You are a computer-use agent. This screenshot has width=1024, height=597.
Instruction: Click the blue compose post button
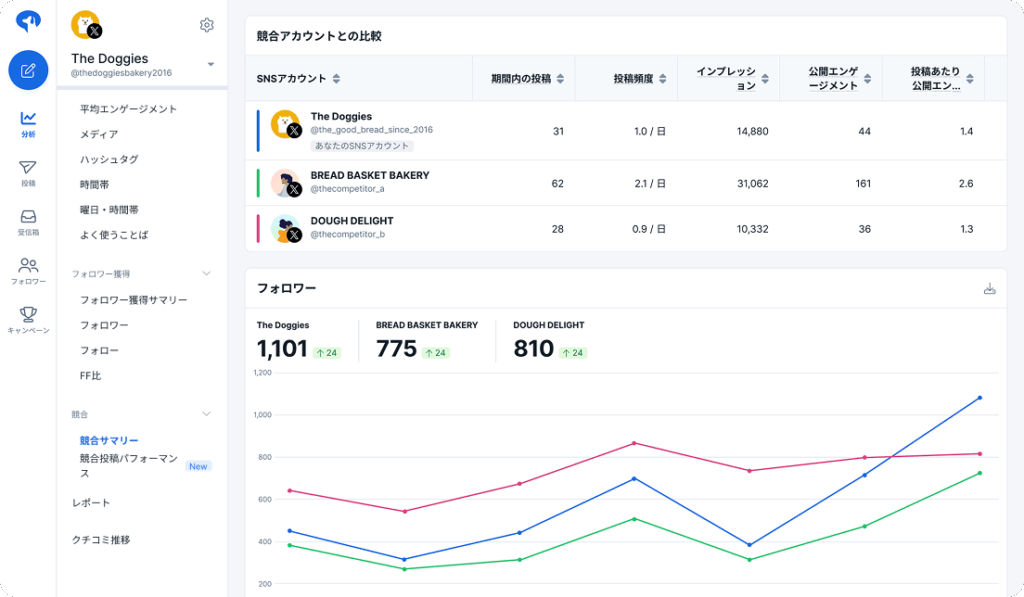[28, 70]
